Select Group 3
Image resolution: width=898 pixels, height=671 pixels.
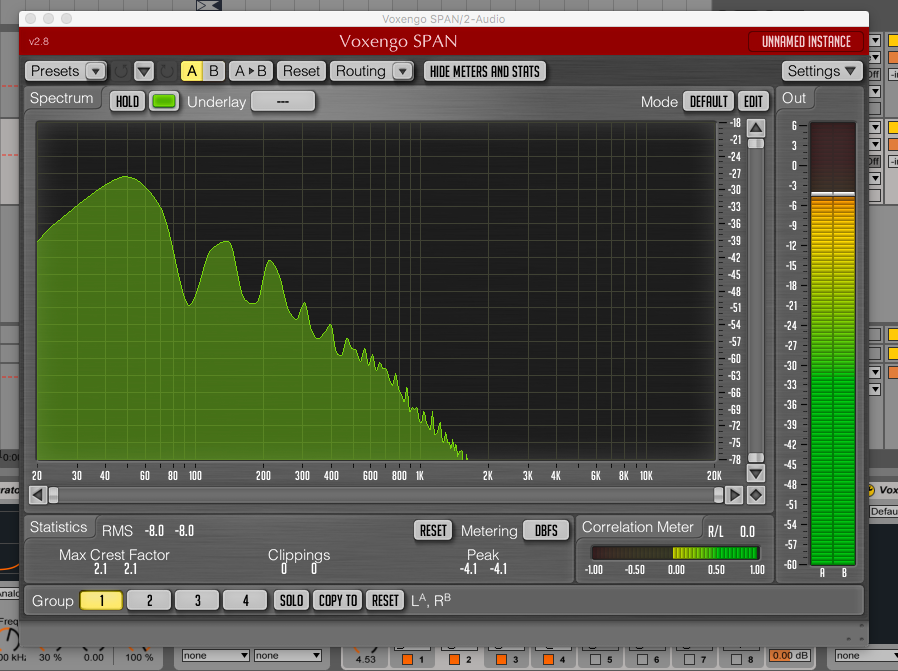198,601
